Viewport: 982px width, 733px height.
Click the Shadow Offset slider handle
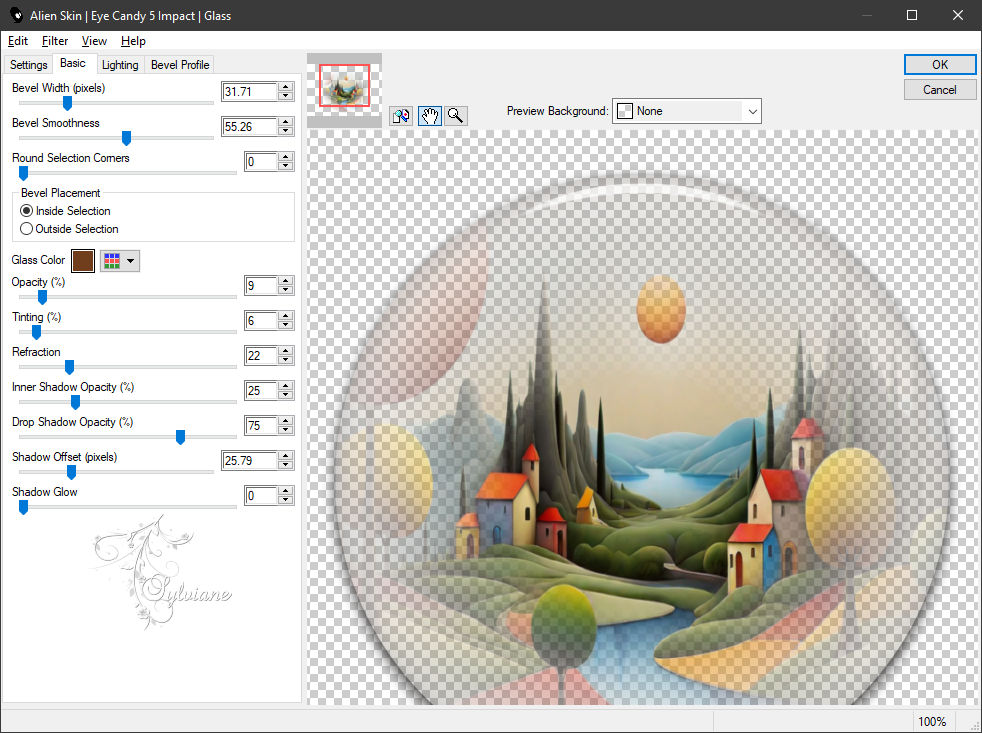[71, 472]
